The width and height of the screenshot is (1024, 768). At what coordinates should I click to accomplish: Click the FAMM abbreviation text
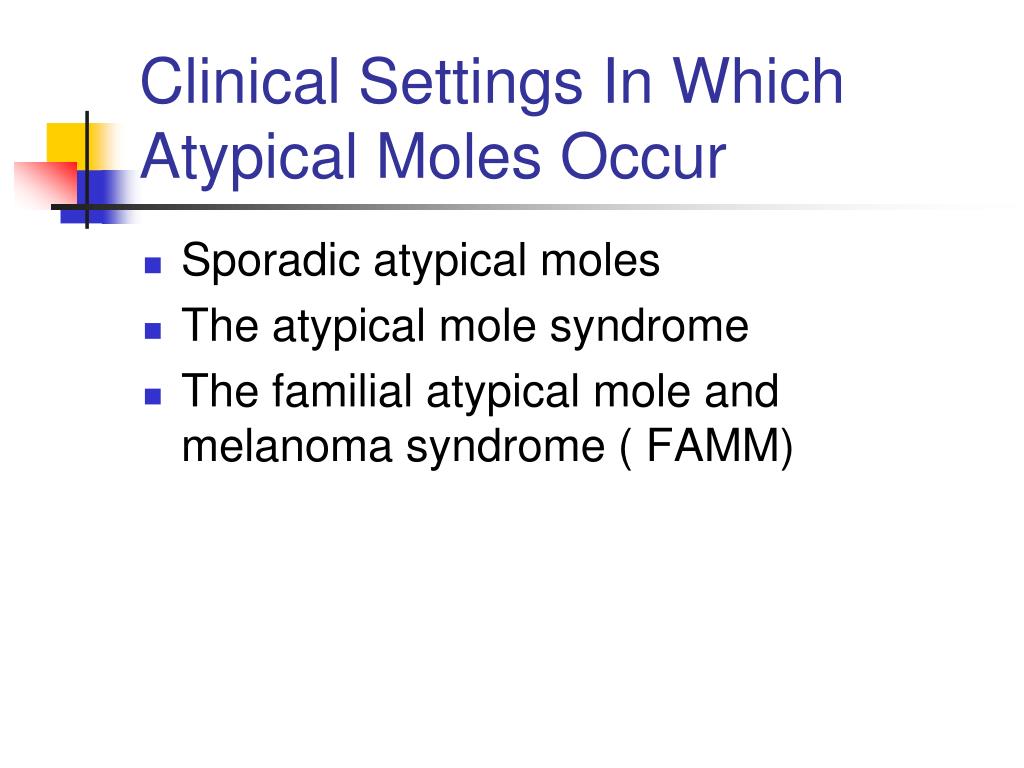[713, 446]
